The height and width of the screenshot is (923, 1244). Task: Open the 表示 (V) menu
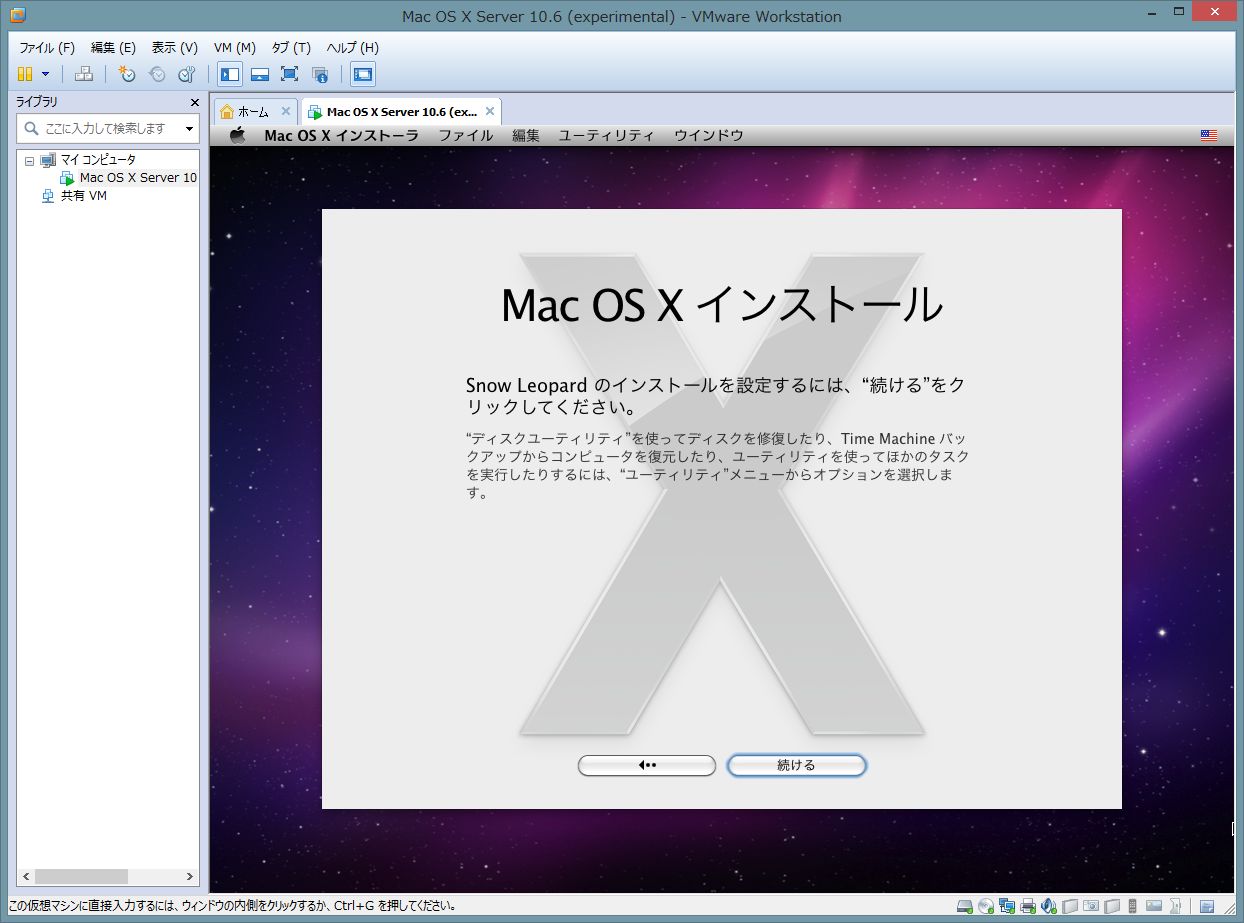click(x=175, y=47)
